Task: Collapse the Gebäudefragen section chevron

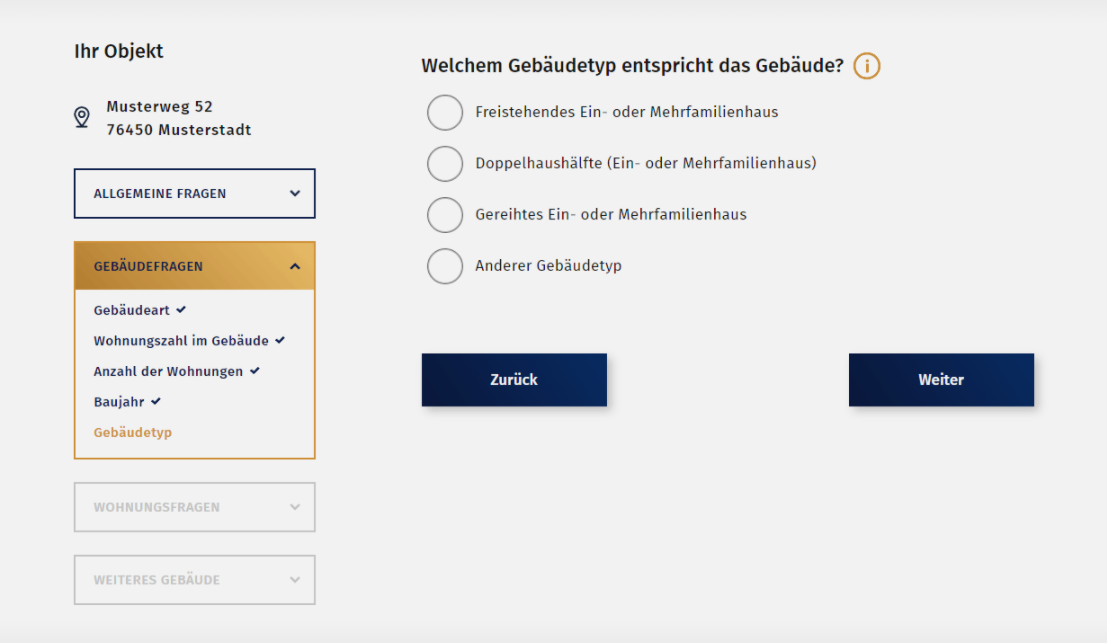Action: [x=295, y=267]
